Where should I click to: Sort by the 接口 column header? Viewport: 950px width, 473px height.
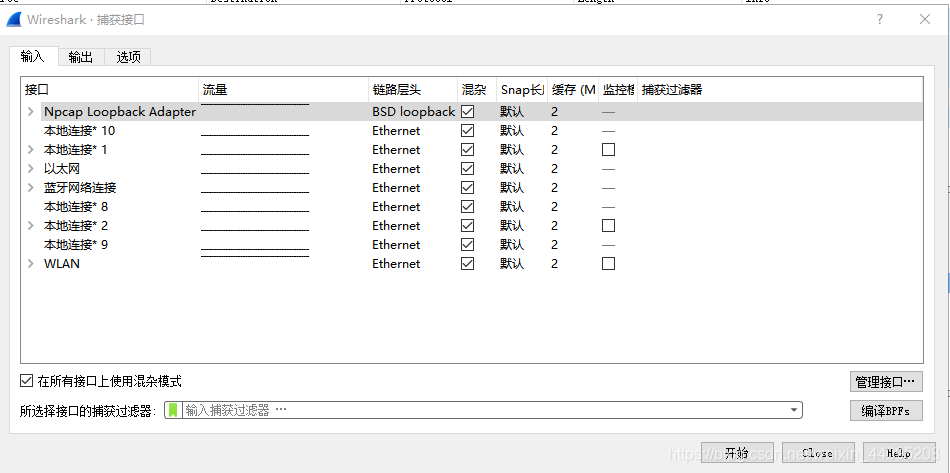[x=110, y=90]
